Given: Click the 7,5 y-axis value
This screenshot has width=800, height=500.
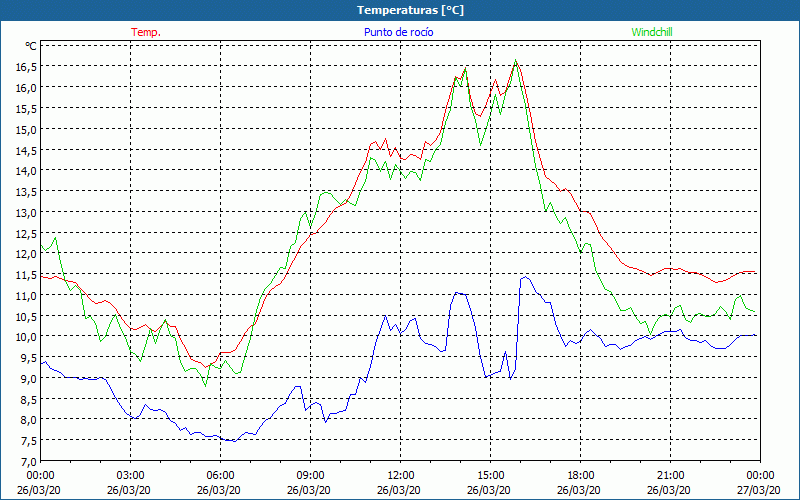Looking at the screenshot, I should tap(28, 441).
